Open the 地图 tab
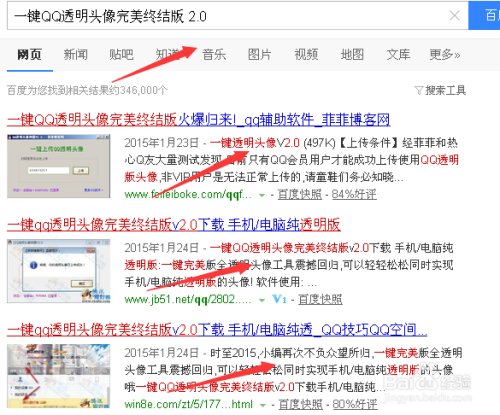This screenshot has height=415, width=500. tap(352, 54)
